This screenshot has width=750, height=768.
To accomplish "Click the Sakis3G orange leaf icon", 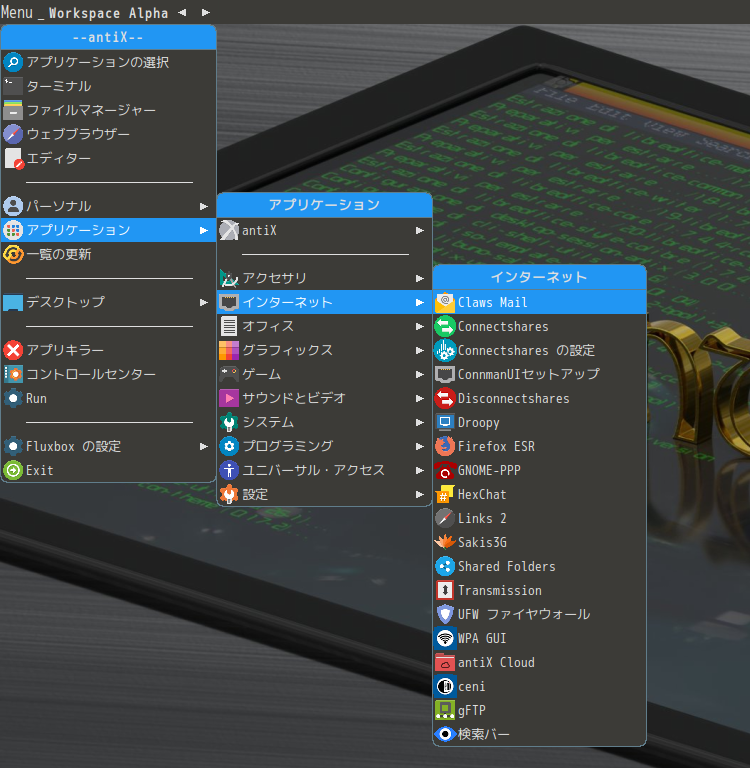I will 445,542.
